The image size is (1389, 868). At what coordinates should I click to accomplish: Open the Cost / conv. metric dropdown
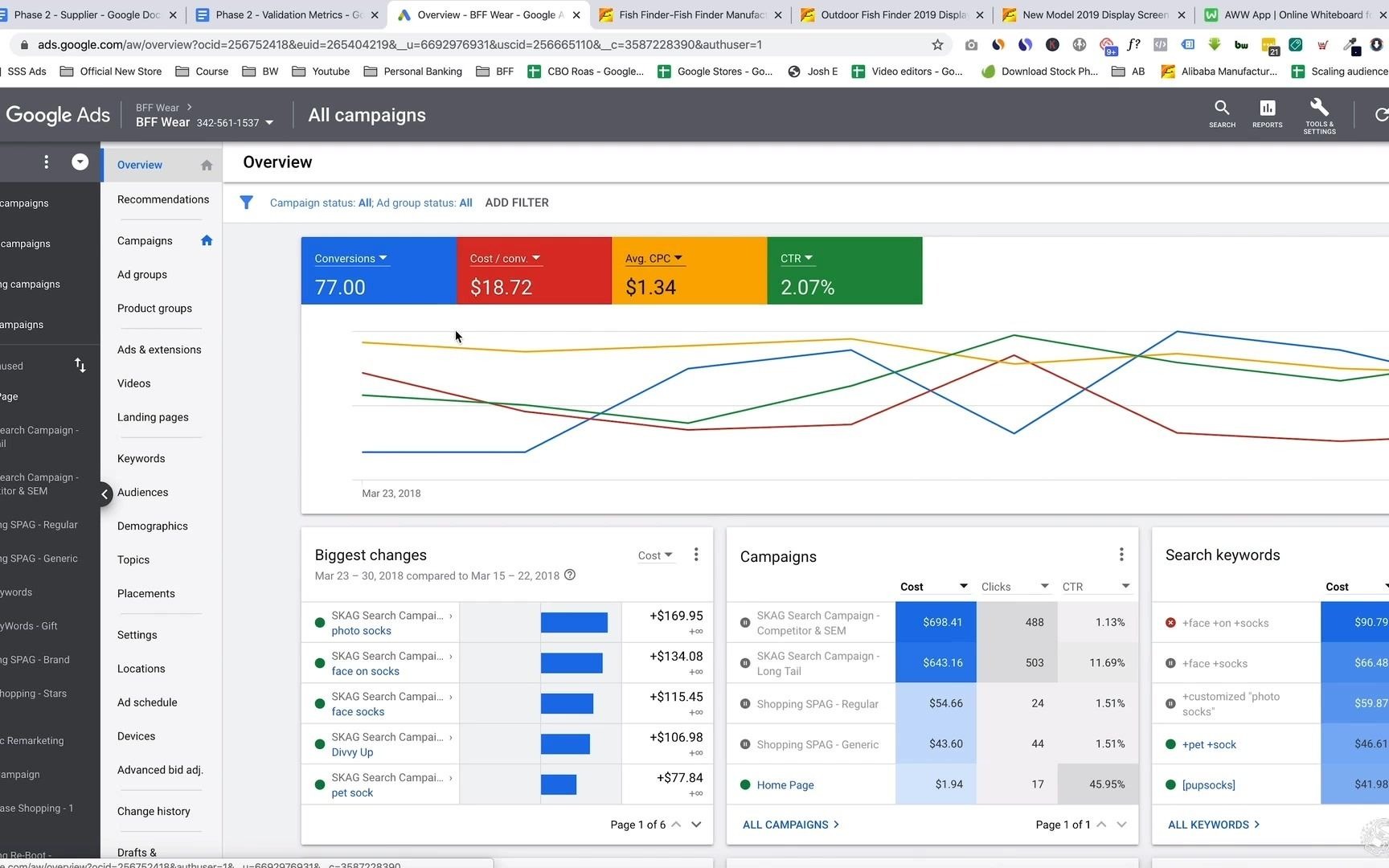point(506,258)
